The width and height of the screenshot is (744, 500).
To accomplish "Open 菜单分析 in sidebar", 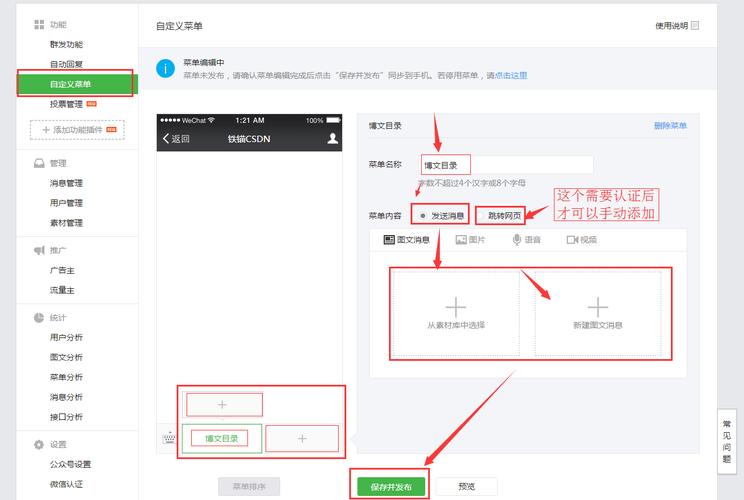I will tap(66, 377).
